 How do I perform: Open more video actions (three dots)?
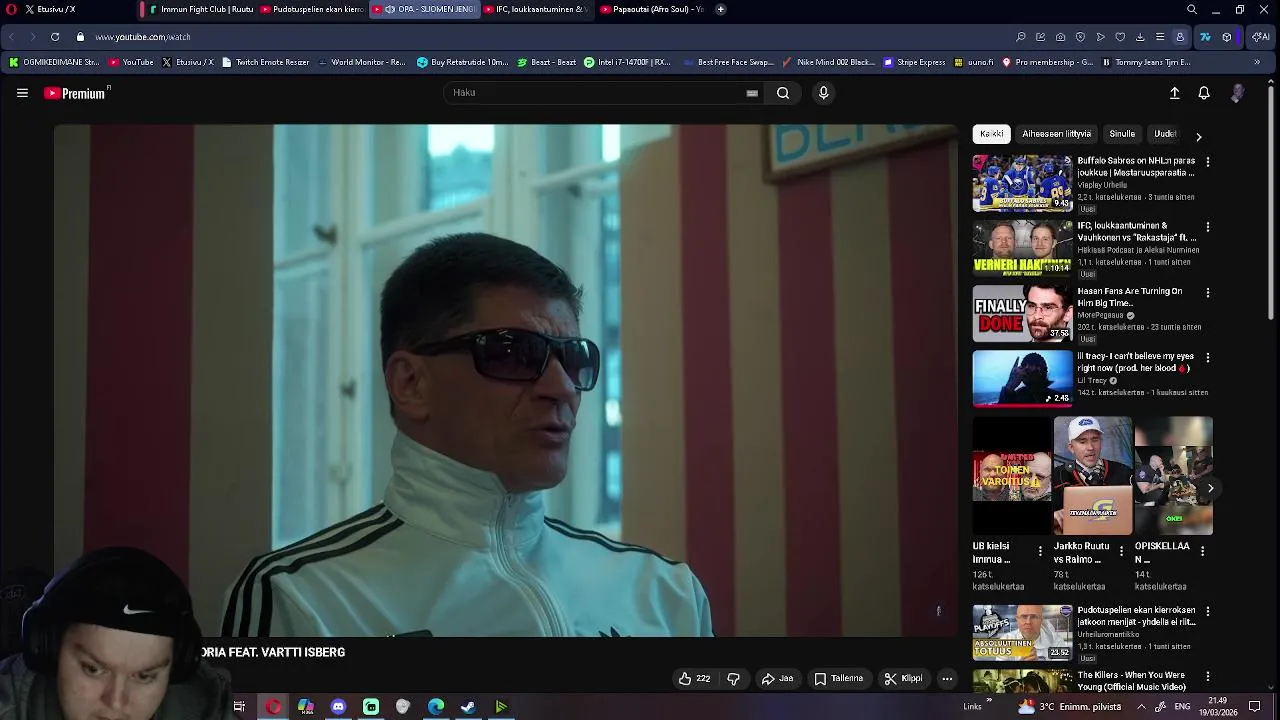pos(947,678)
